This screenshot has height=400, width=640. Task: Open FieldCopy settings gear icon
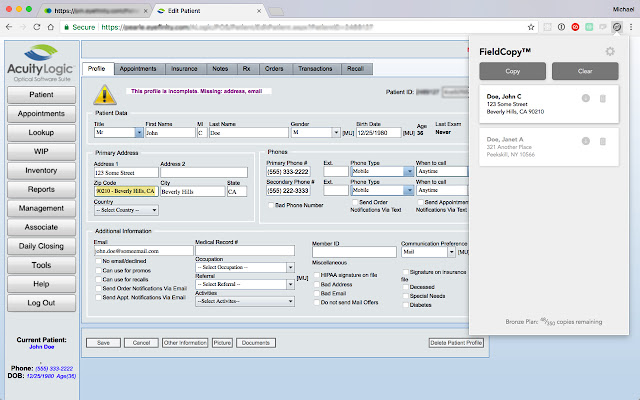610,51
